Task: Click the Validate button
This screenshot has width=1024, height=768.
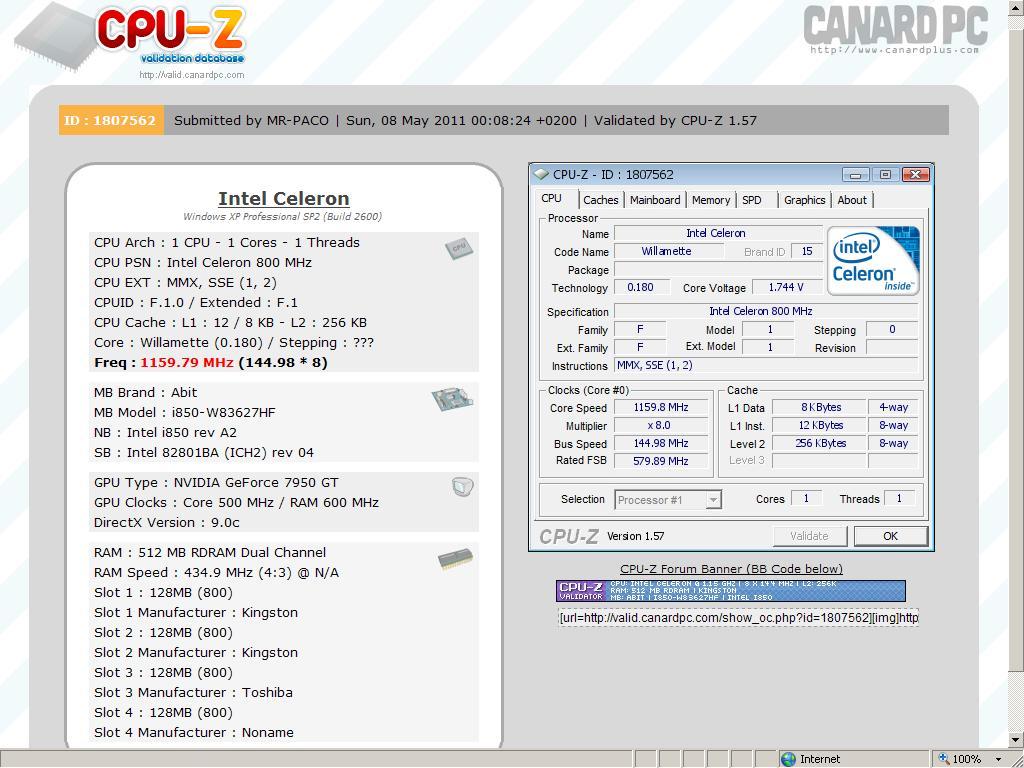Action: 810,536
